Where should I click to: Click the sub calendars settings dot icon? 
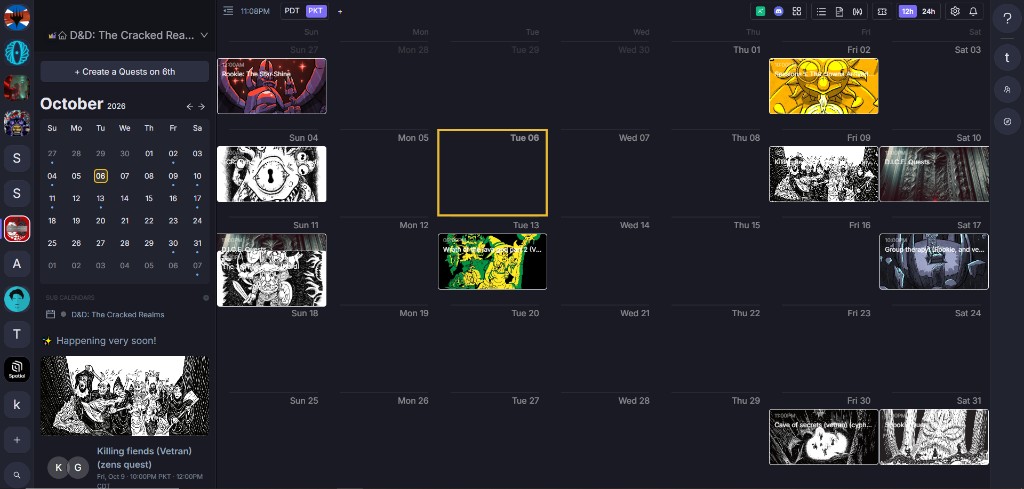tap(206, 298)
